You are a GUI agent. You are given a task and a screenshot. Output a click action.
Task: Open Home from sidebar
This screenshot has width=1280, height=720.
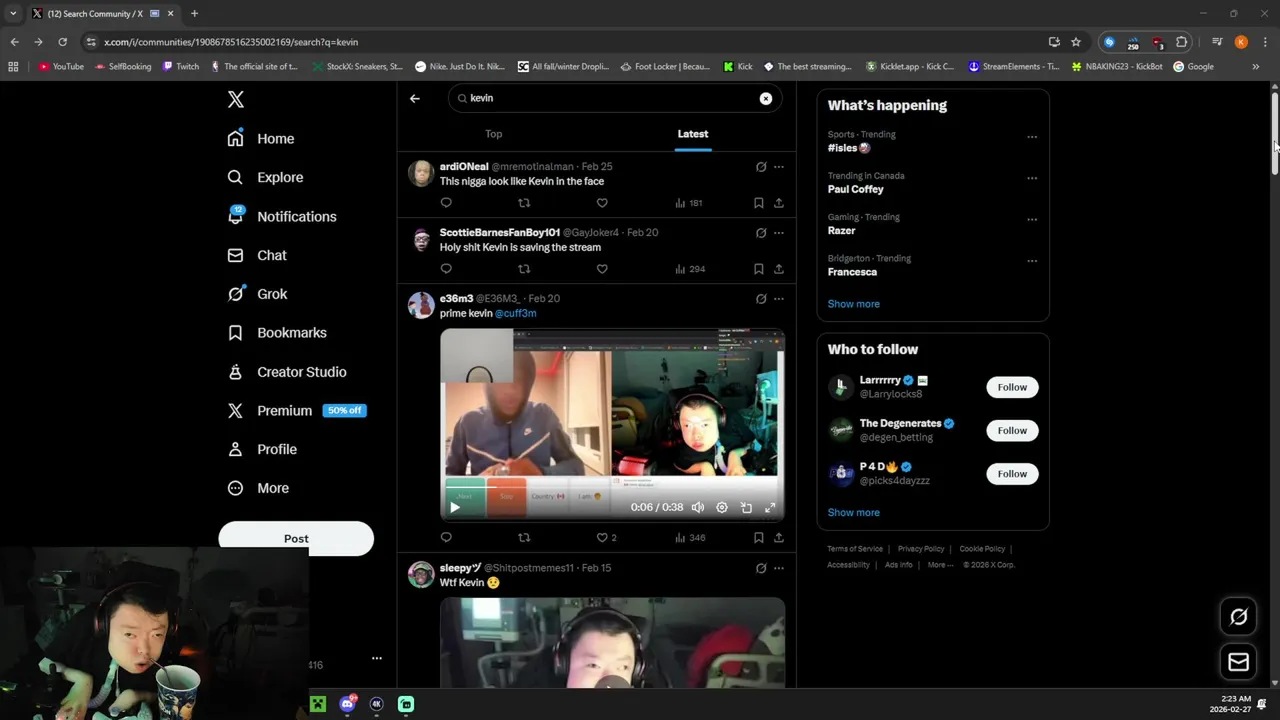coord(261,139)
